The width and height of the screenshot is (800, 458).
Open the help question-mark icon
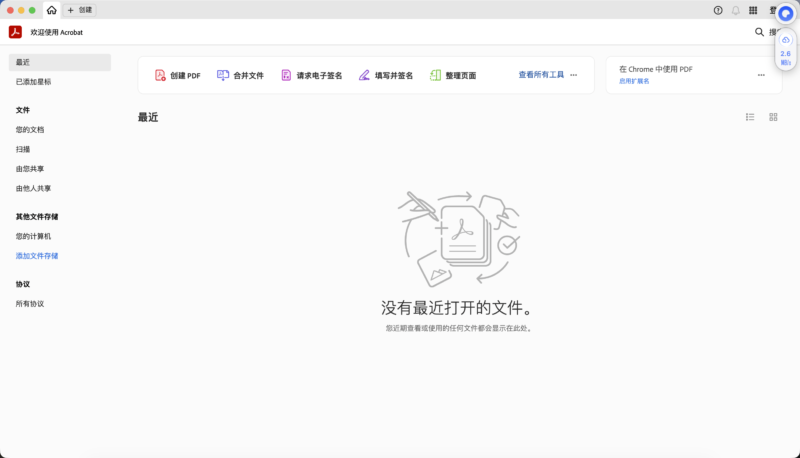(x=718, y=10)
